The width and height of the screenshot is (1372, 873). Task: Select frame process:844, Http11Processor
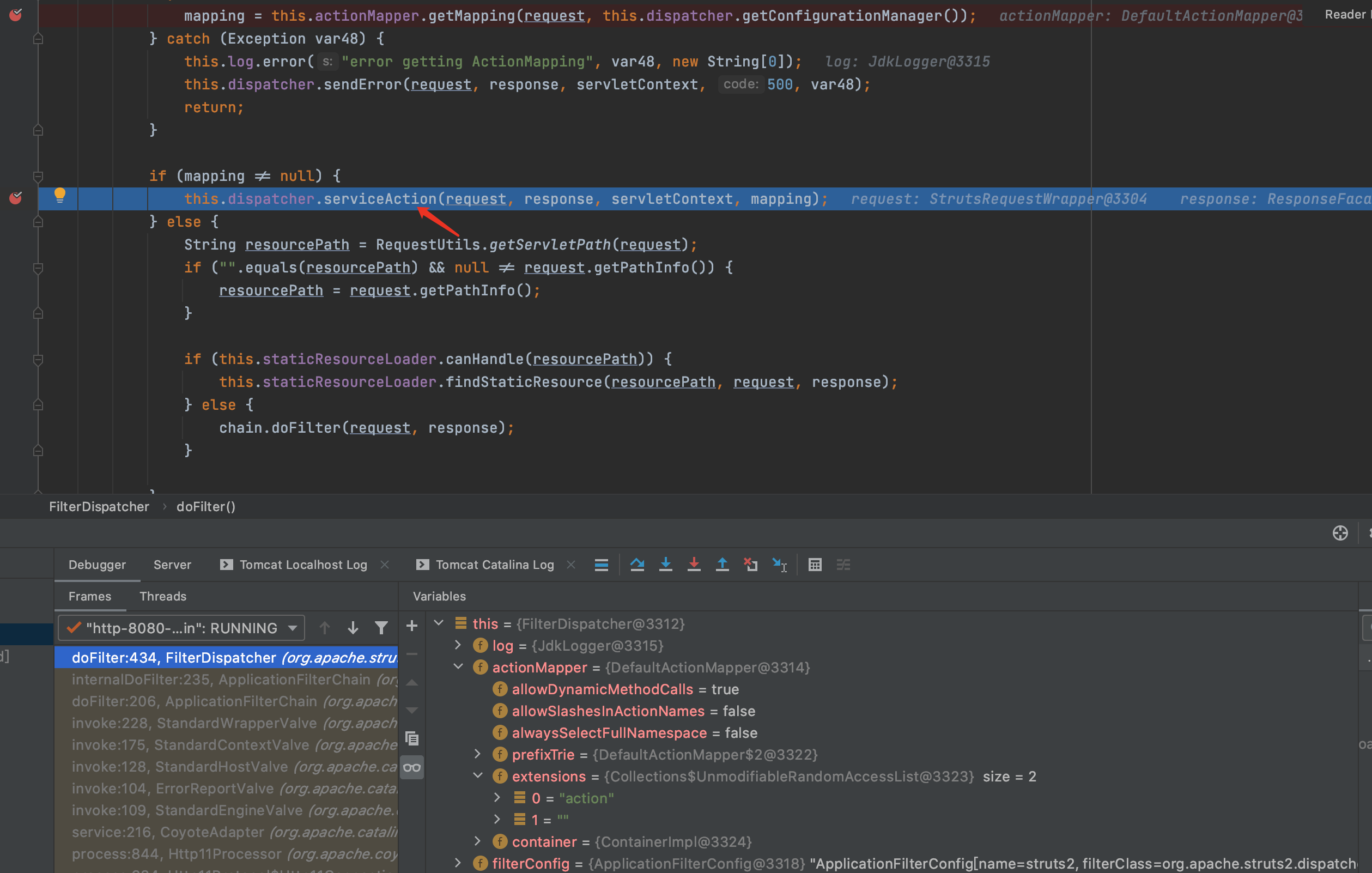coord(226,853)
